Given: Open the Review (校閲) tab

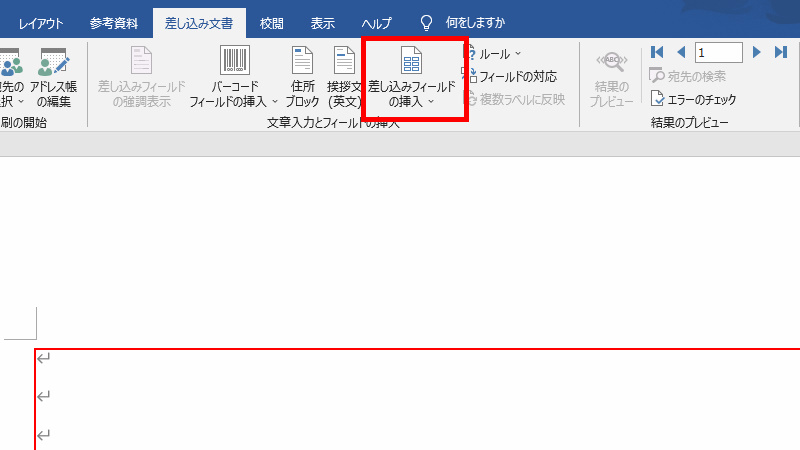Looking at the screenshot, I should [x=271, y=22].
